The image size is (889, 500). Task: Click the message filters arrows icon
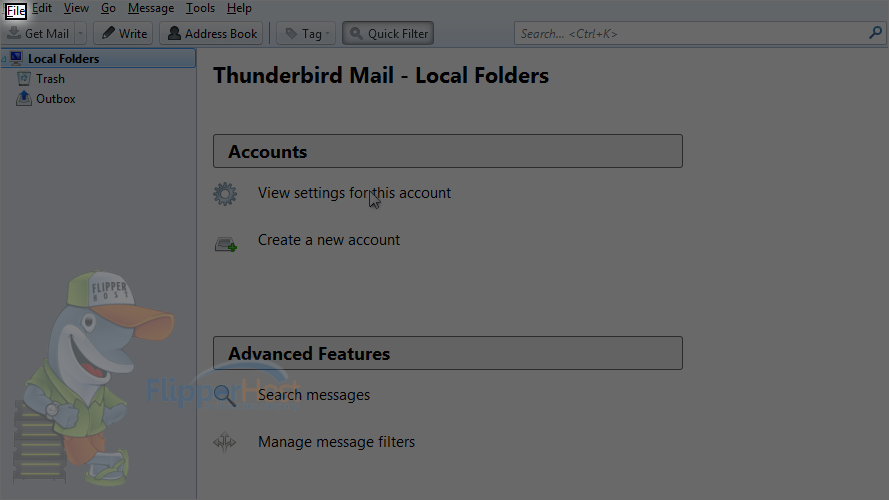pos(225,442)
